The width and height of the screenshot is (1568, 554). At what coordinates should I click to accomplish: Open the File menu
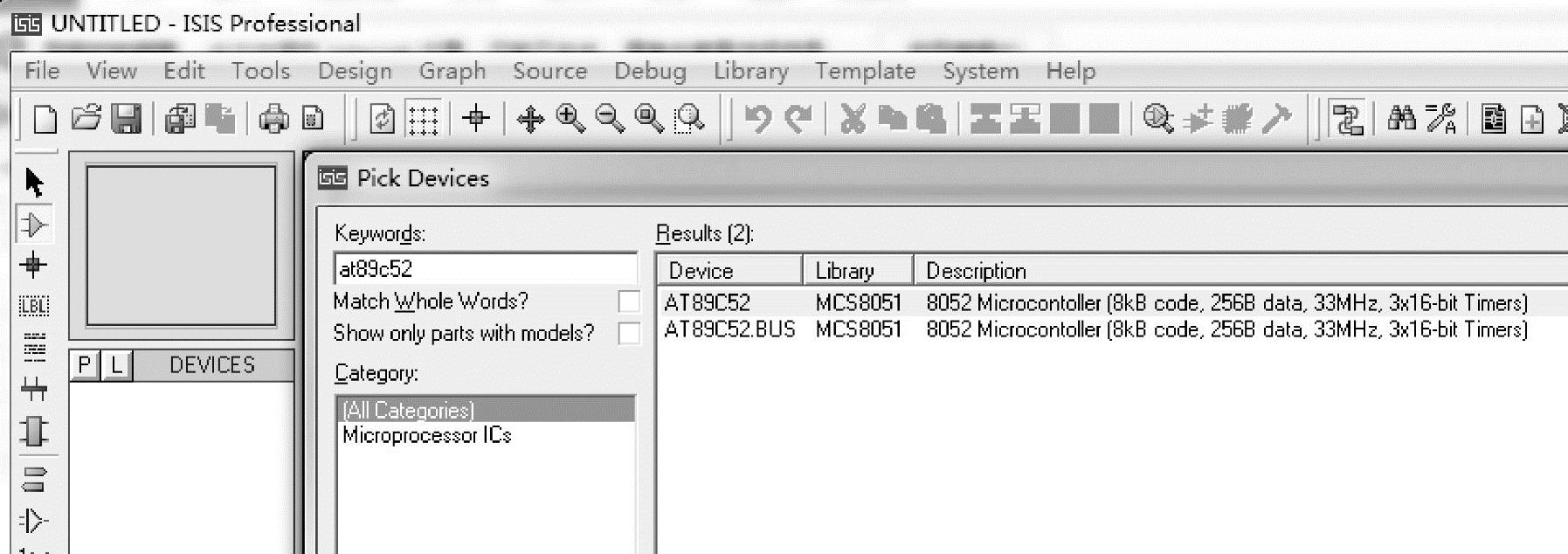click(x=42, y=71)
